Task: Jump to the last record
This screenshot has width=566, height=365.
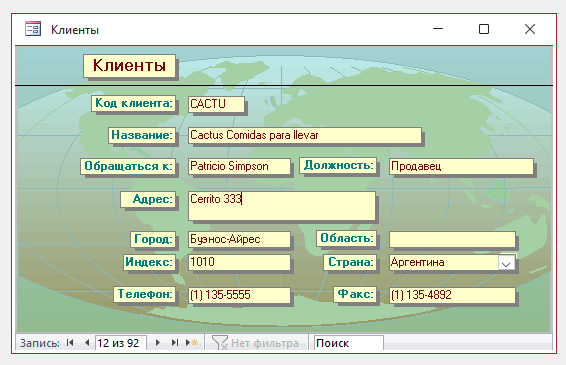Action: (175, 343)
